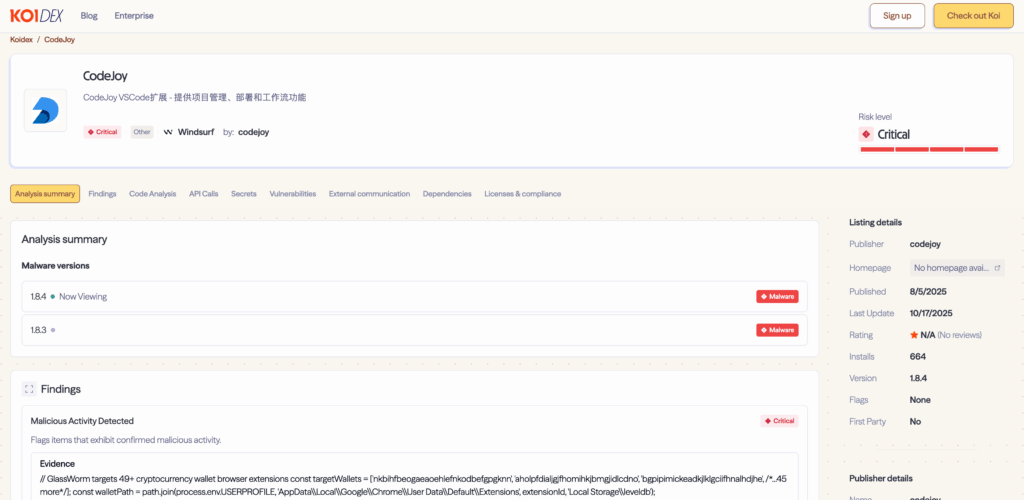Screen dimensions: 1024x500
Task: Open the Code Analysis tab
Action: (x=152, y=194)
